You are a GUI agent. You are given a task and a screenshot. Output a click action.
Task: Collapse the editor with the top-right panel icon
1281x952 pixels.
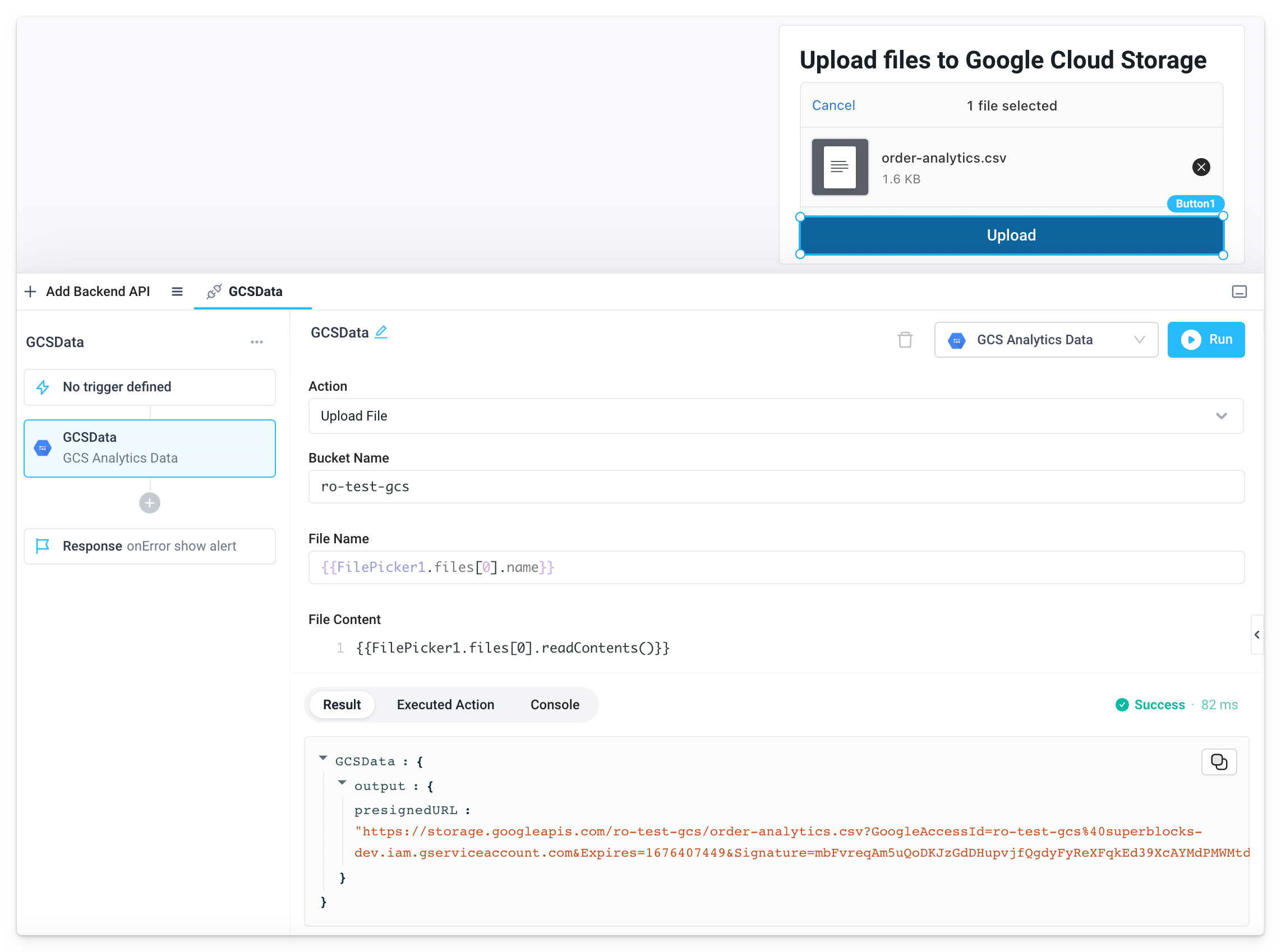tap(1239, 292)
